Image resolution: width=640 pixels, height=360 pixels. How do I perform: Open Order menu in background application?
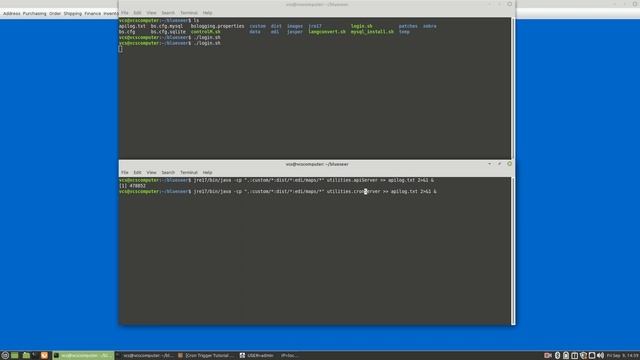click(55, 13)
